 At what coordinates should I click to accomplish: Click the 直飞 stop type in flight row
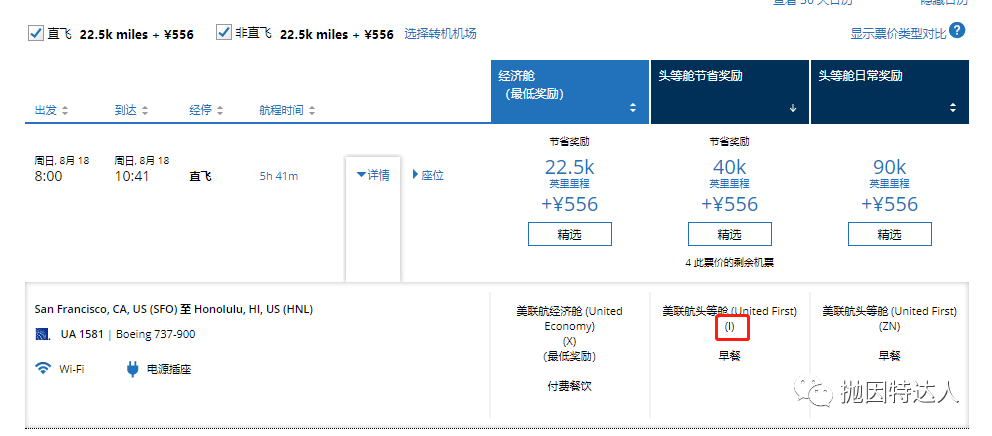pyautogui.click(x=200, y=177)
